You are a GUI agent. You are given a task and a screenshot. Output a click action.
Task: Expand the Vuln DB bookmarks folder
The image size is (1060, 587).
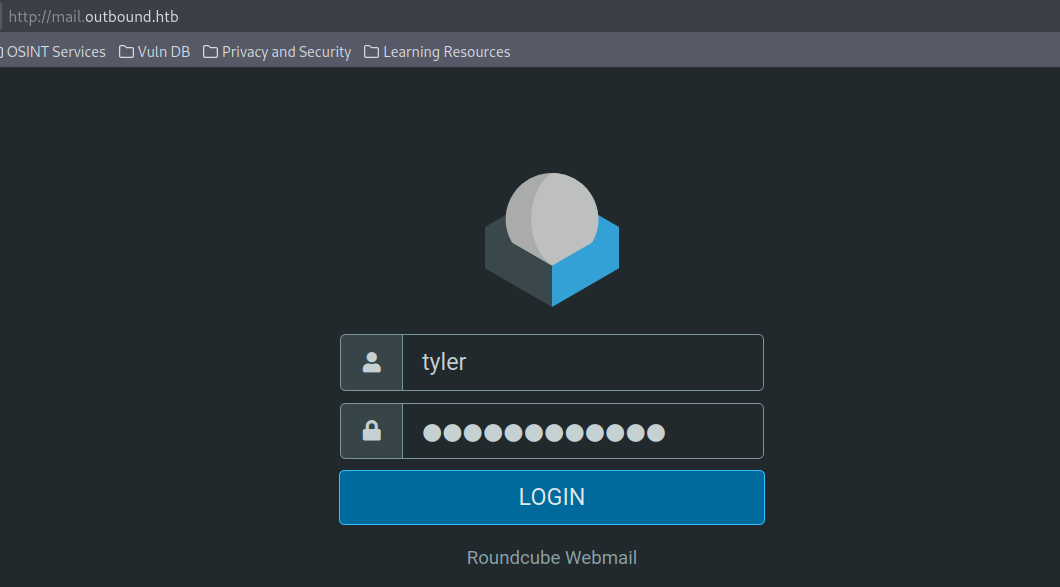point(164,52)
